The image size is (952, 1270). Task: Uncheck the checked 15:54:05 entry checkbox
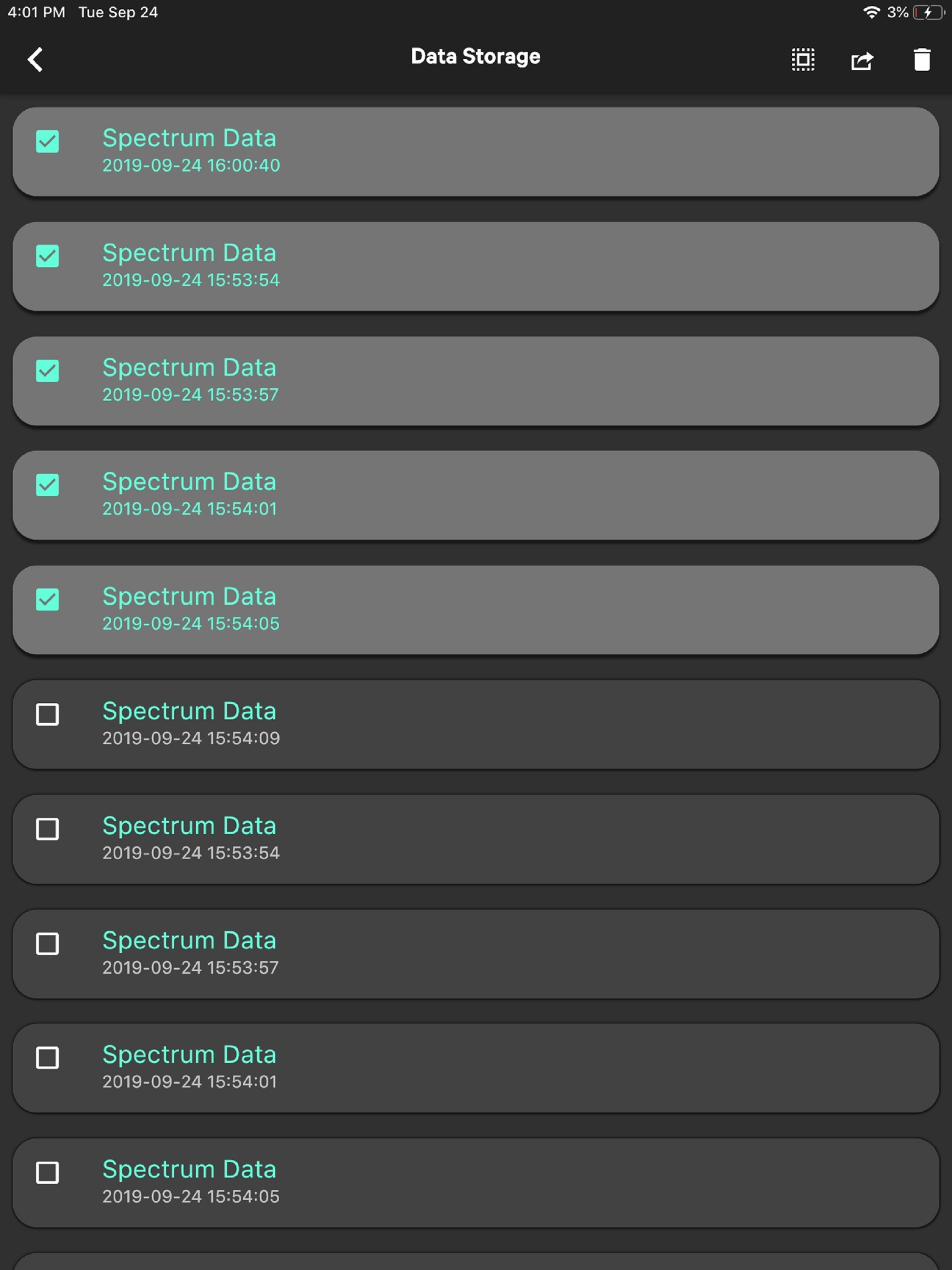(x=47, y=599)
